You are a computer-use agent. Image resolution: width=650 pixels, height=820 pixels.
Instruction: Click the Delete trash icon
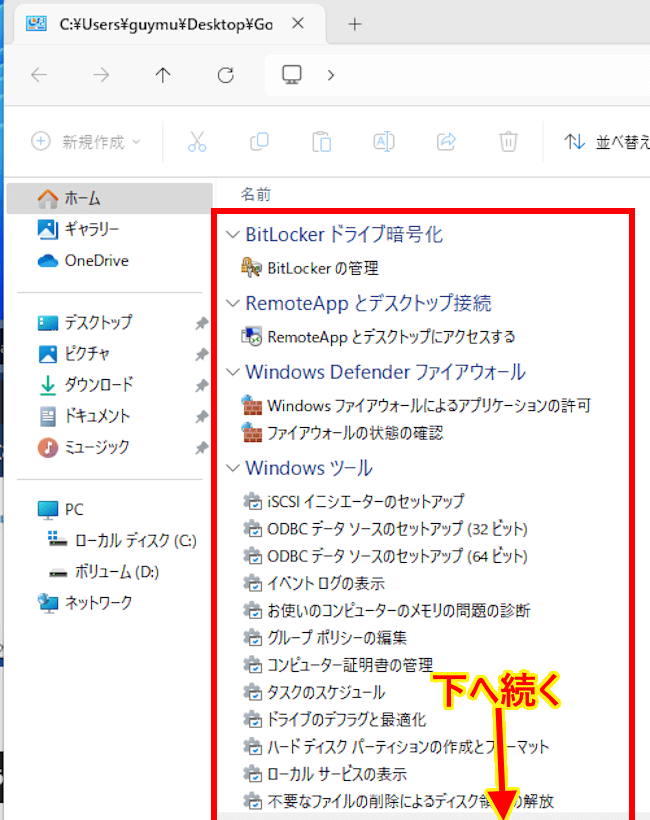click(508, 142)
